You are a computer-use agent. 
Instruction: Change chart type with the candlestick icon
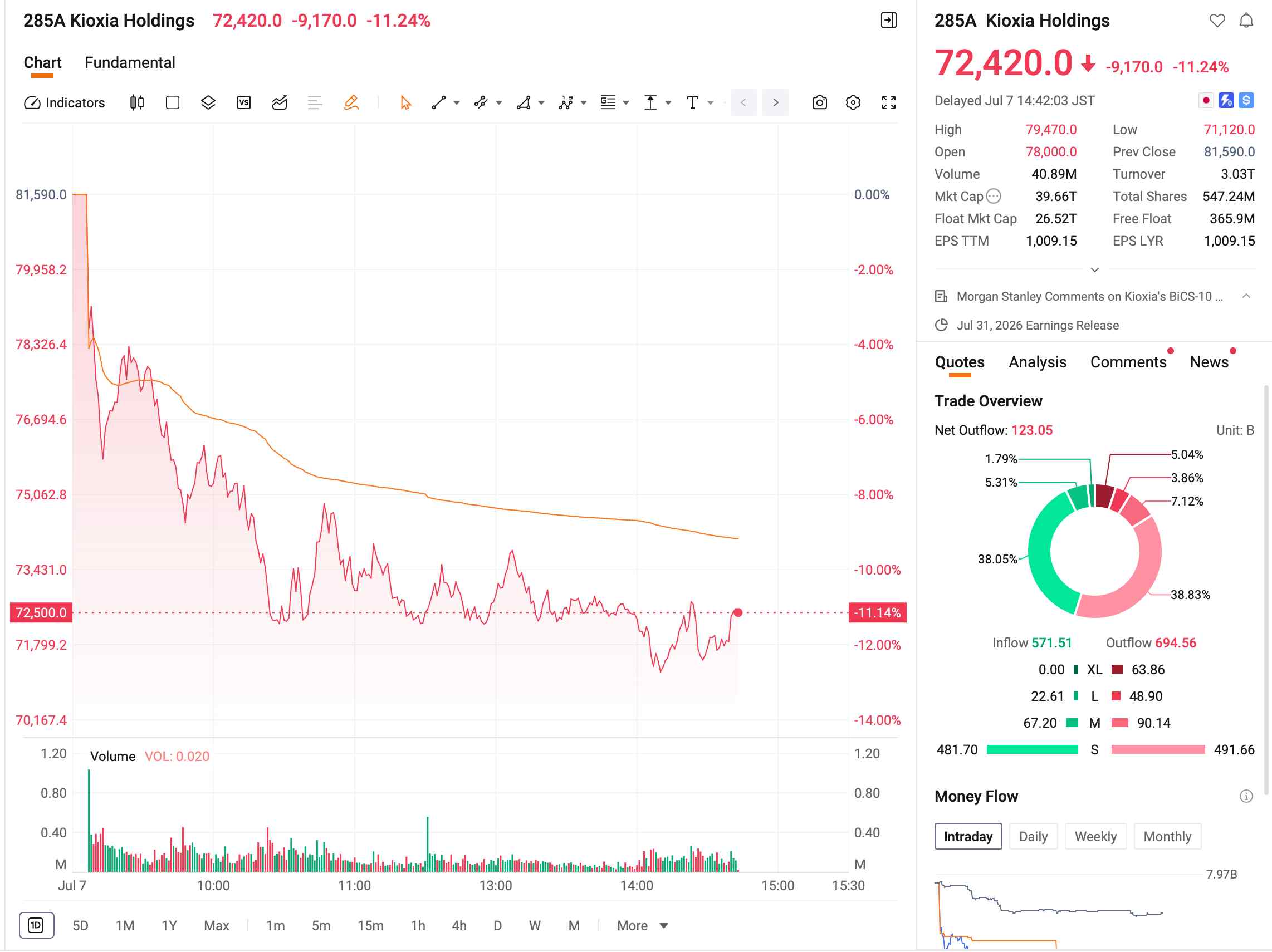137,103
